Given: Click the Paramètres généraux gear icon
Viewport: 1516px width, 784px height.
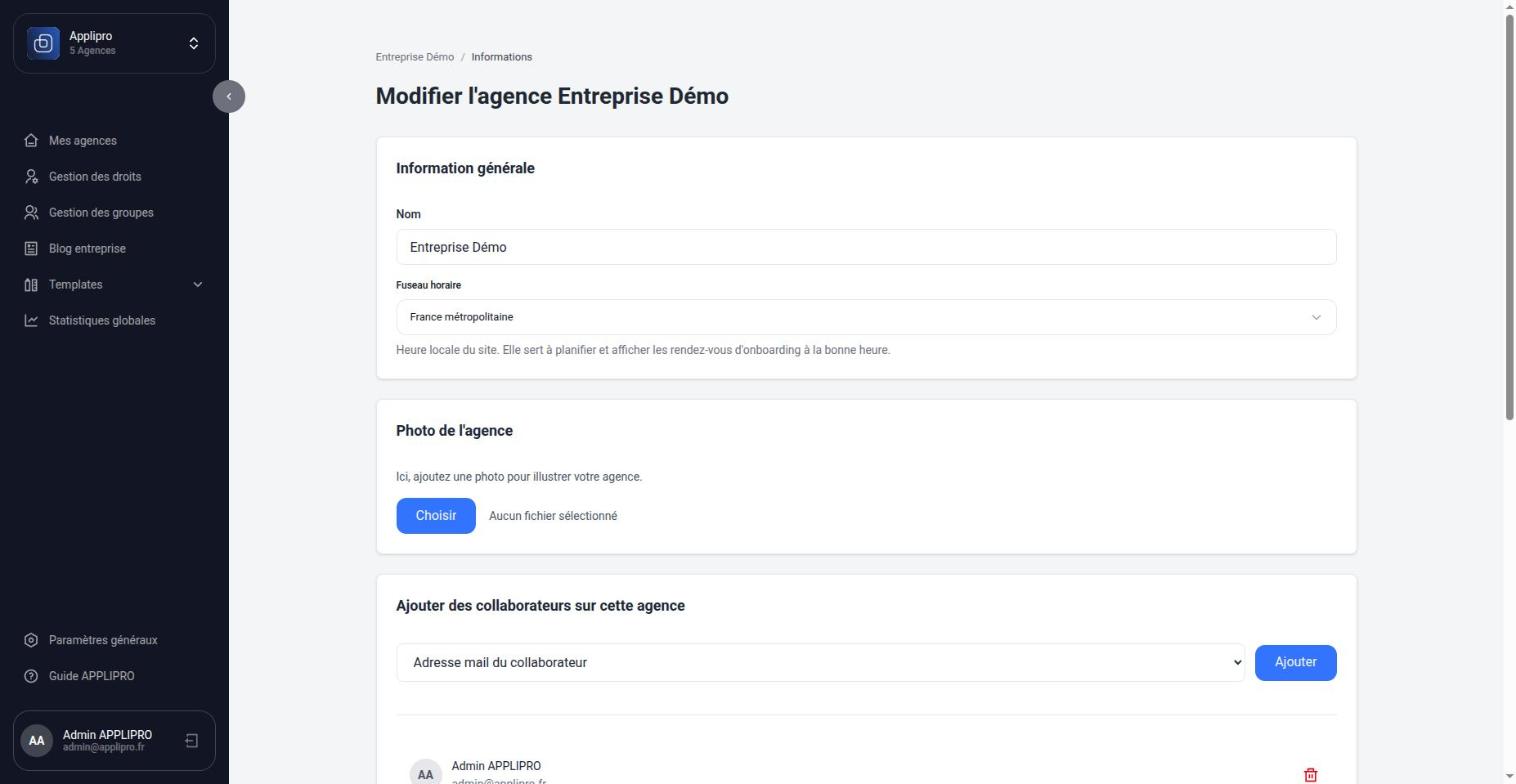Looking at the screenshot, I should (31, 640).
